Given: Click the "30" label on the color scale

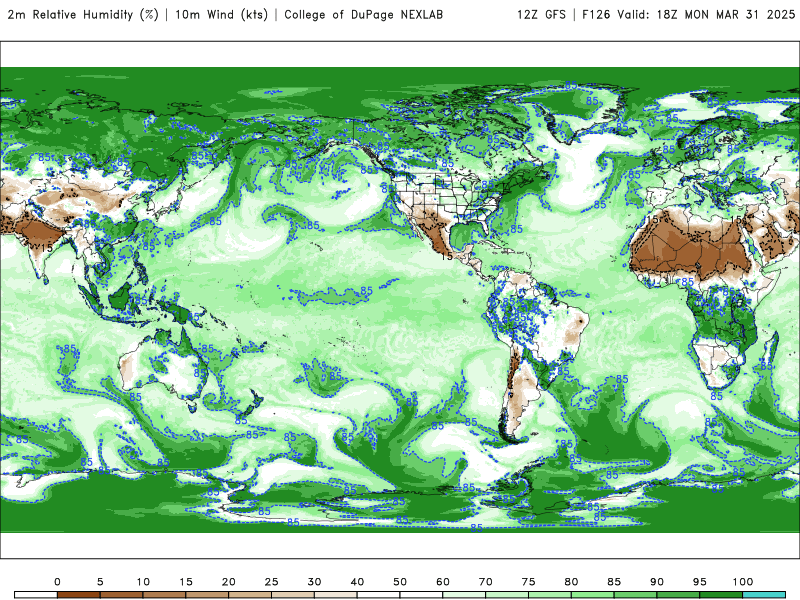Looking at the screenshot, I should pos(314,582).
